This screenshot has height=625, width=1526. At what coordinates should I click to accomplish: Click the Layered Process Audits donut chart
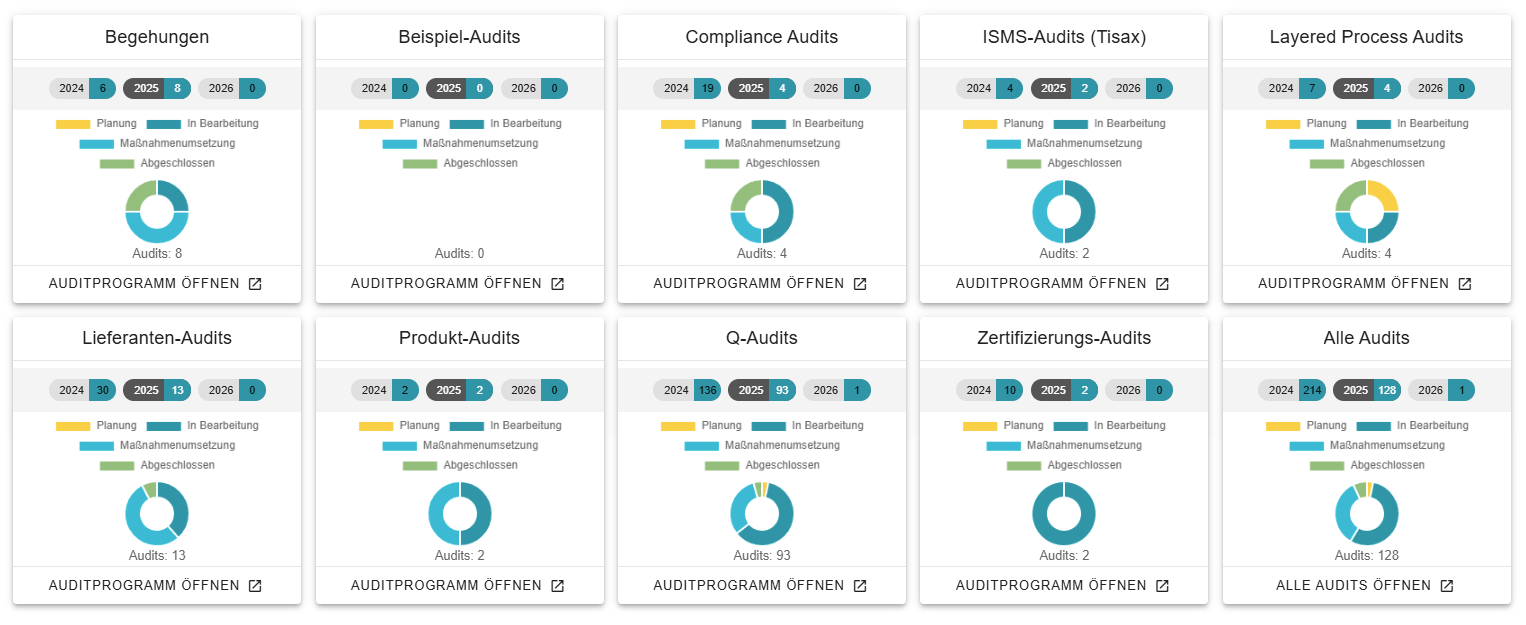click(1366, 211)
